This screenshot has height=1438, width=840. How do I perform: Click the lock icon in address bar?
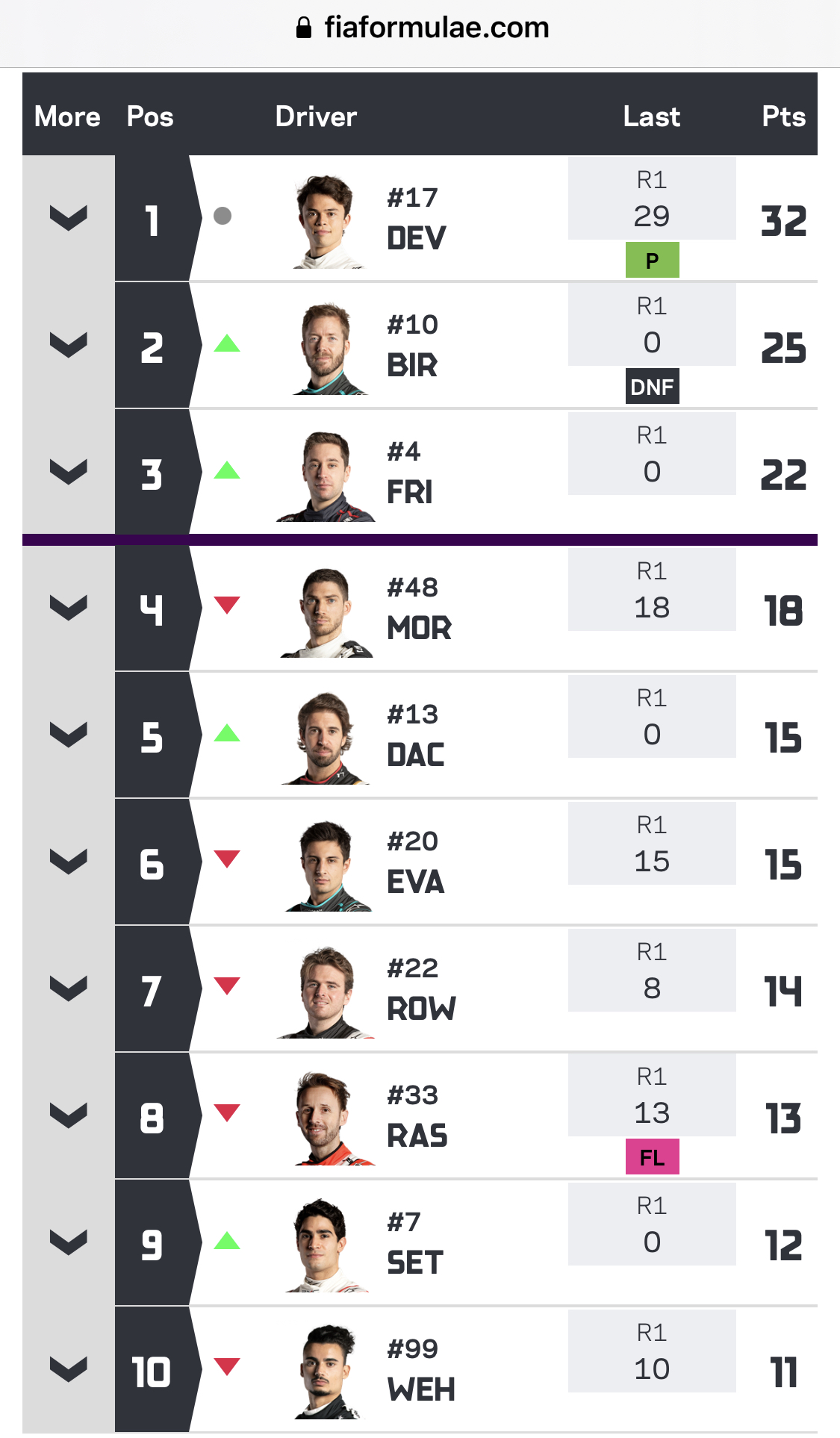click(x=304, y=28)
